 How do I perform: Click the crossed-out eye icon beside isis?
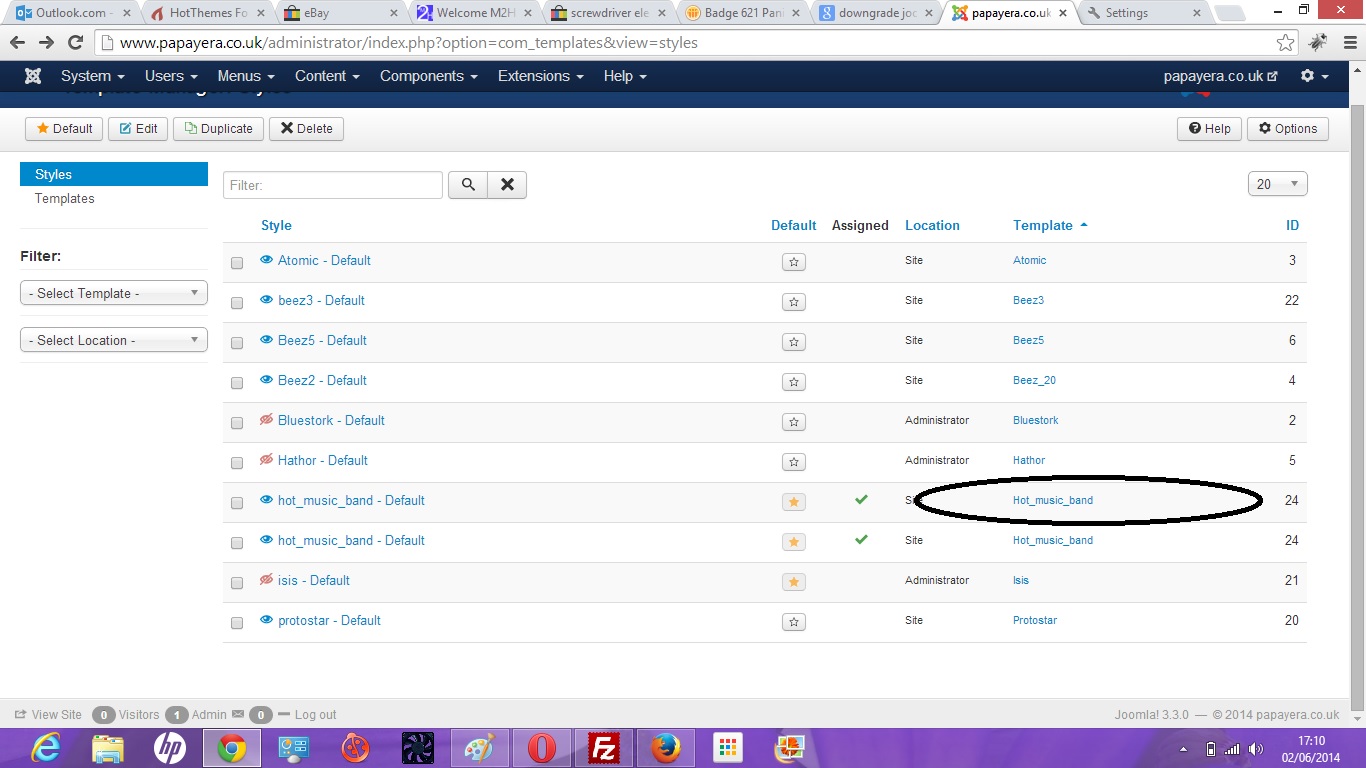tap(266, 580)
